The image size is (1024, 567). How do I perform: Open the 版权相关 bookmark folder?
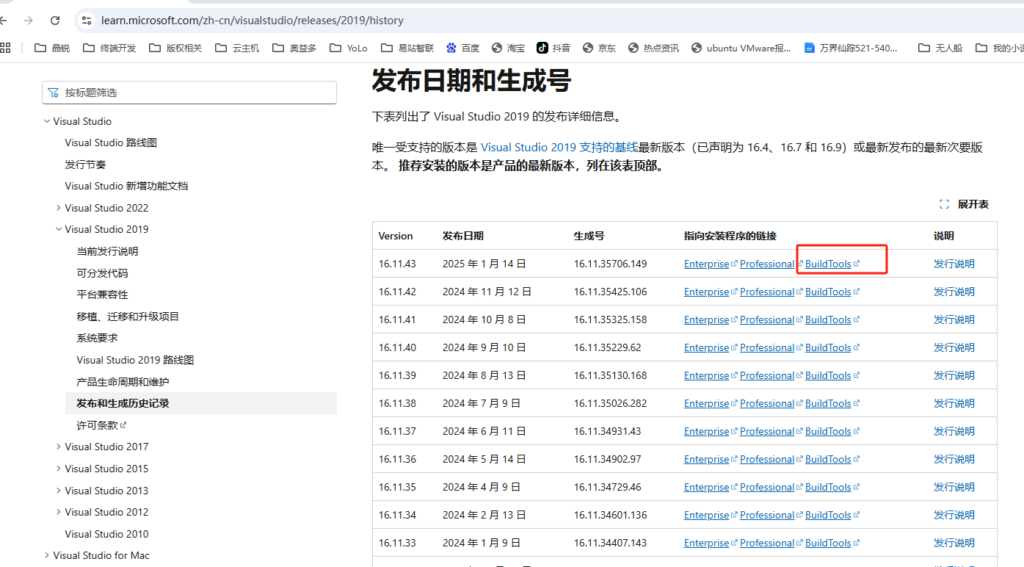[x=175, y=48]
